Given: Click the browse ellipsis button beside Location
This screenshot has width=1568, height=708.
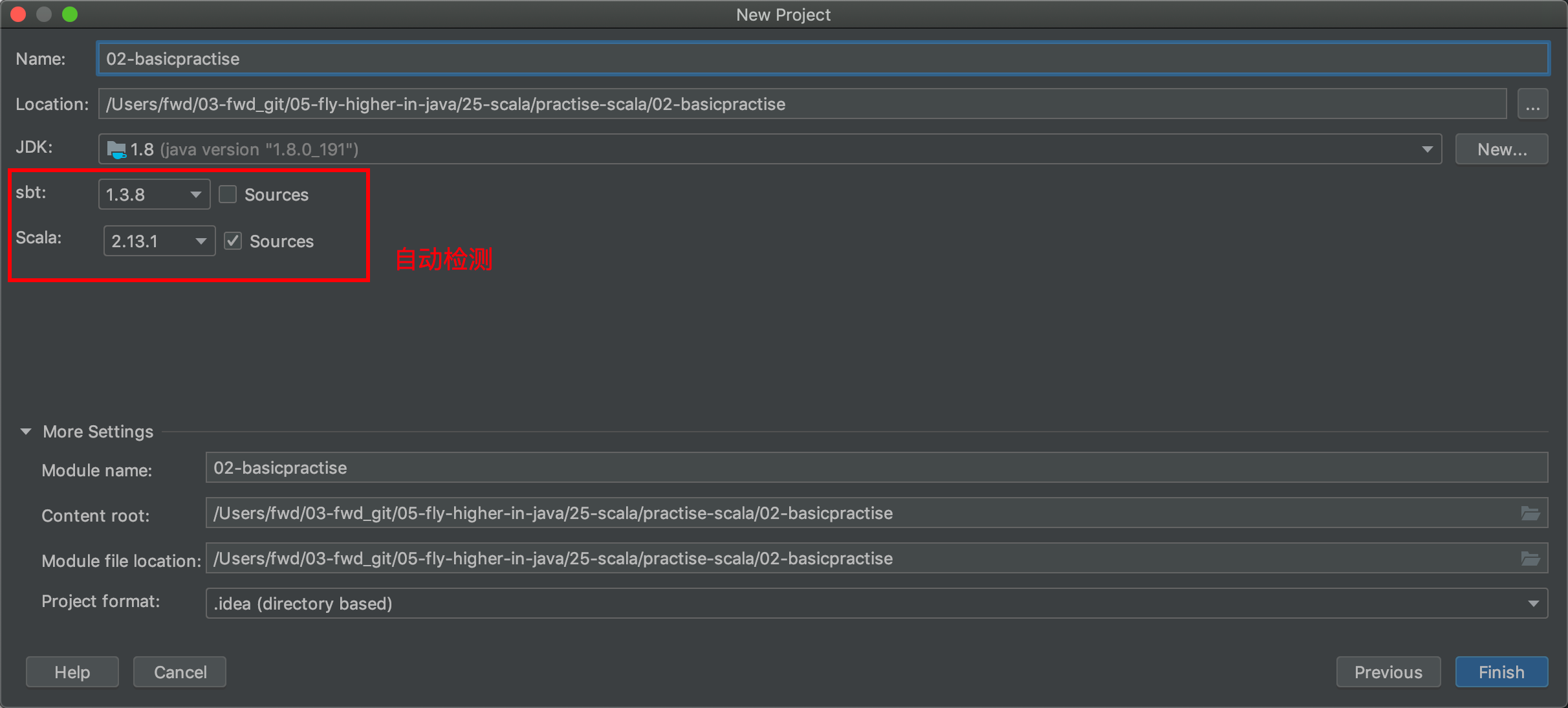Looking at the screenshot, I should (1532, 104).
